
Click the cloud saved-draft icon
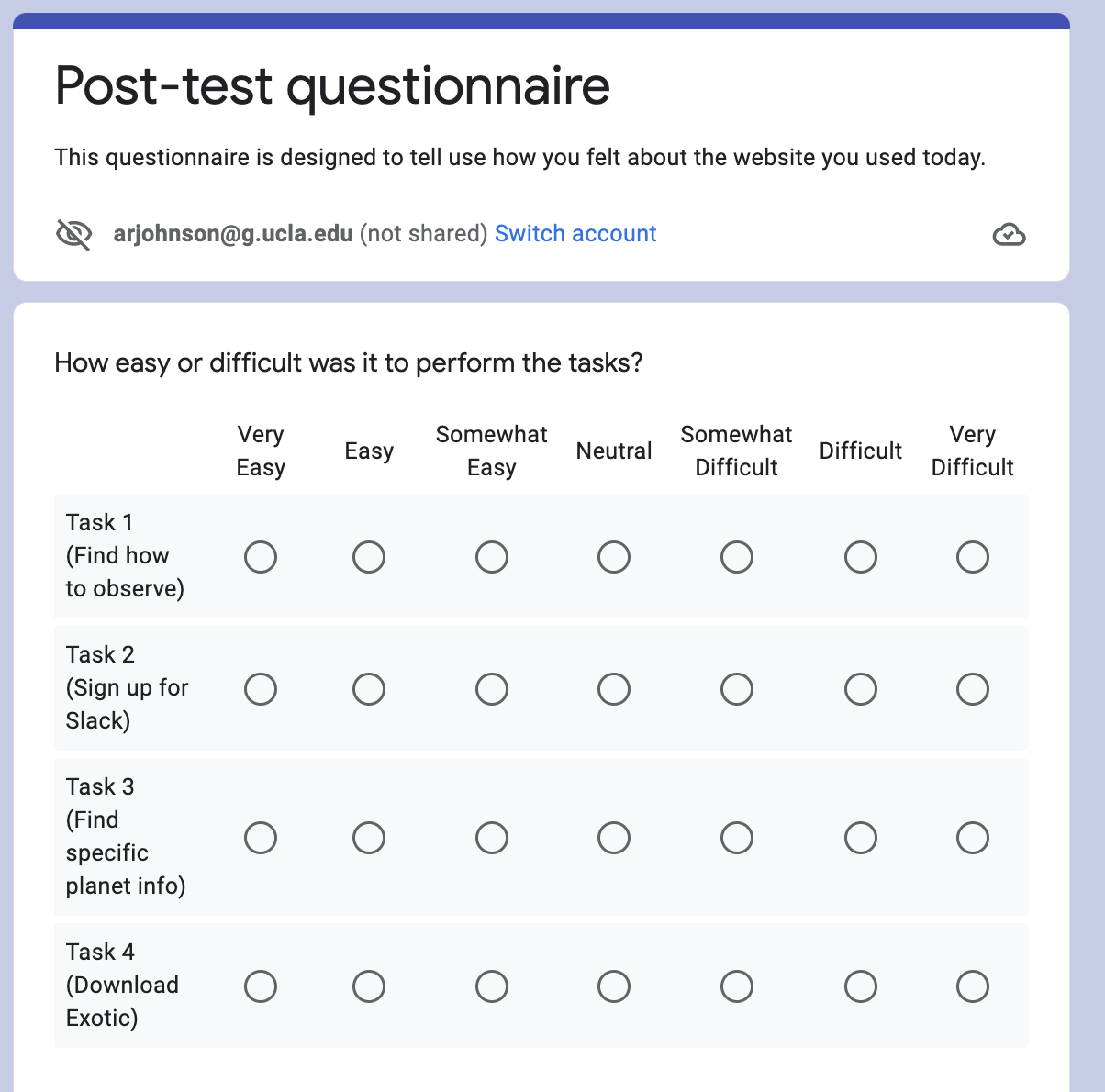coord(1009,235)
